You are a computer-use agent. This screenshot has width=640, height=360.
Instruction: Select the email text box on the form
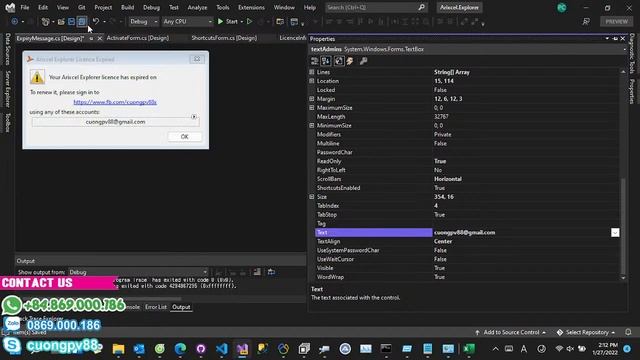tap(116, 122)
